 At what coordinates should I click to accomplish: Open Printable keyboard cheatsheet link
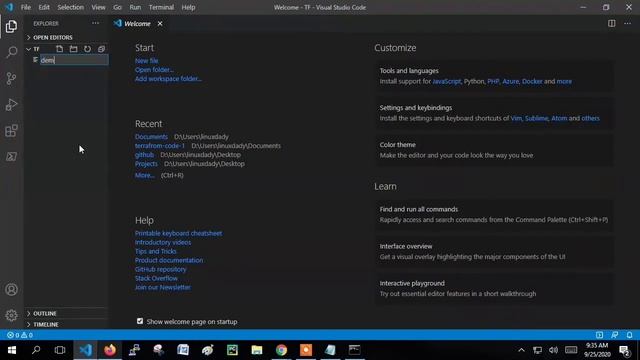[x=178, y=233]
